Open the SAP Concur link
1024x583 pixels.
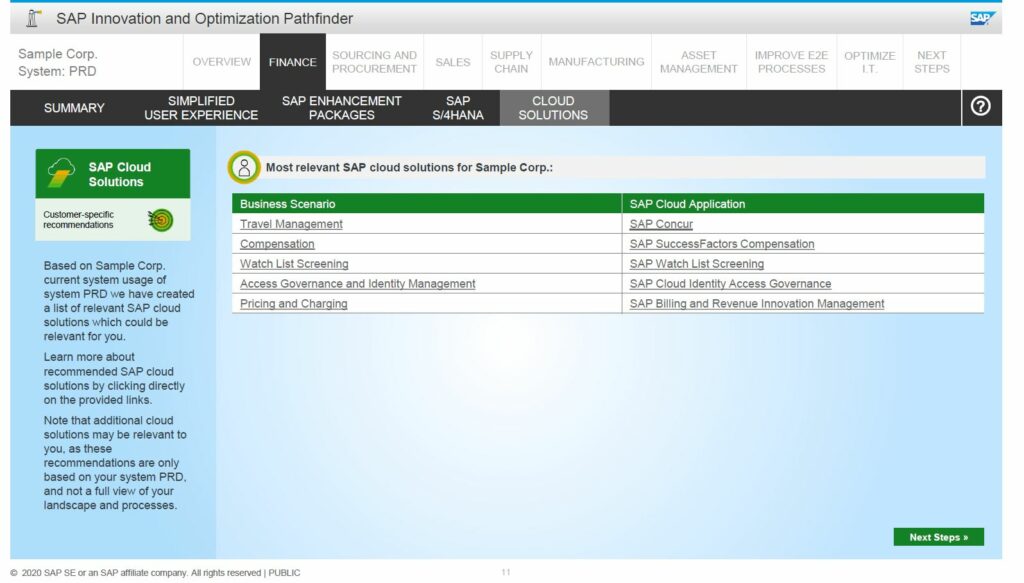tap(661, 224)
